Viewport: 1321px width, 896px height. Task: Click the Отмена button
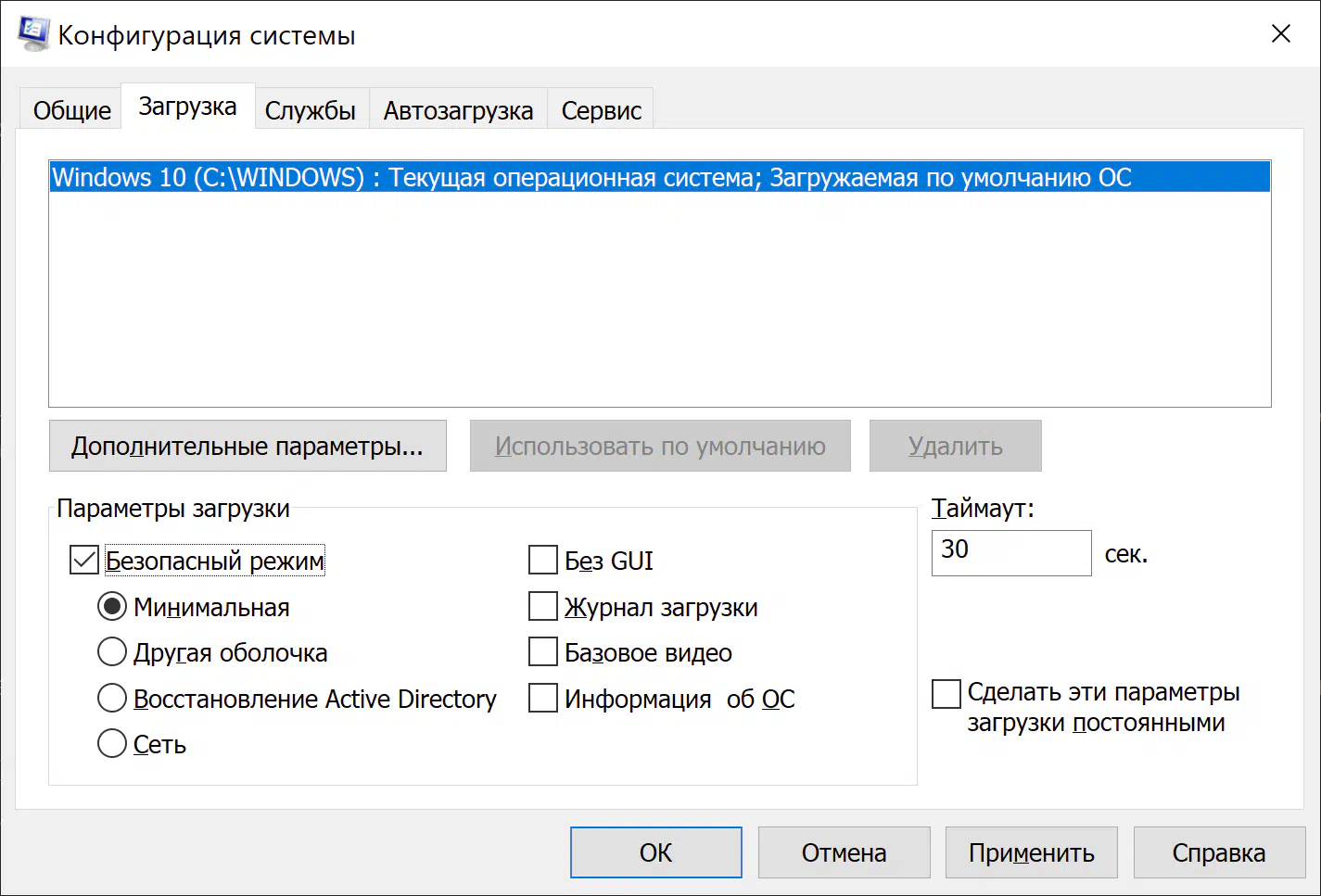pos(844,852)
